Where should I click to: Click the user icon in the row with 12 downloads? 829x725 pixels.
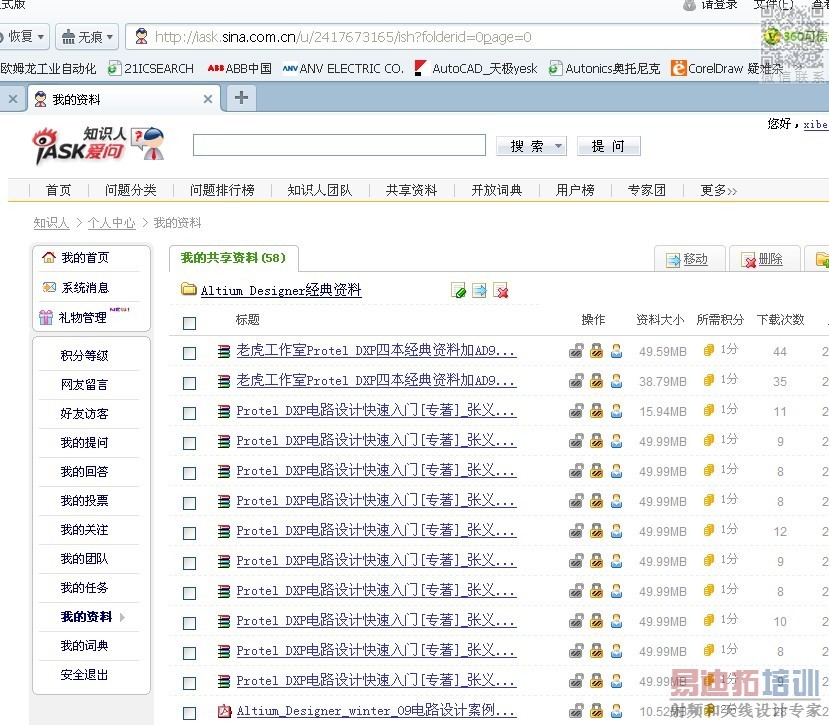click(616, 531)
